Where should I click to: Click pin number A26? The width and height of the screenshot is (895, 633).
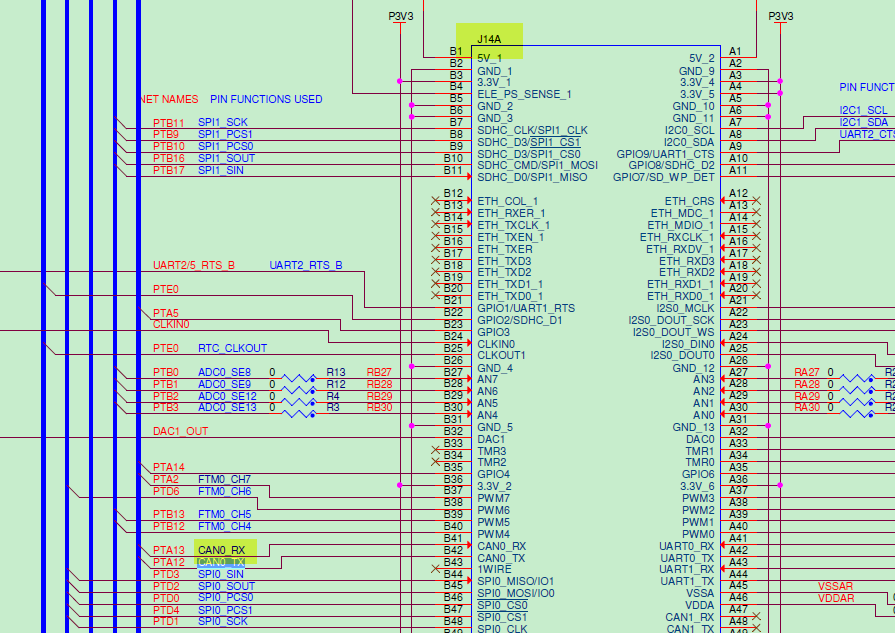pyautogui.click(x=738, y=360)
